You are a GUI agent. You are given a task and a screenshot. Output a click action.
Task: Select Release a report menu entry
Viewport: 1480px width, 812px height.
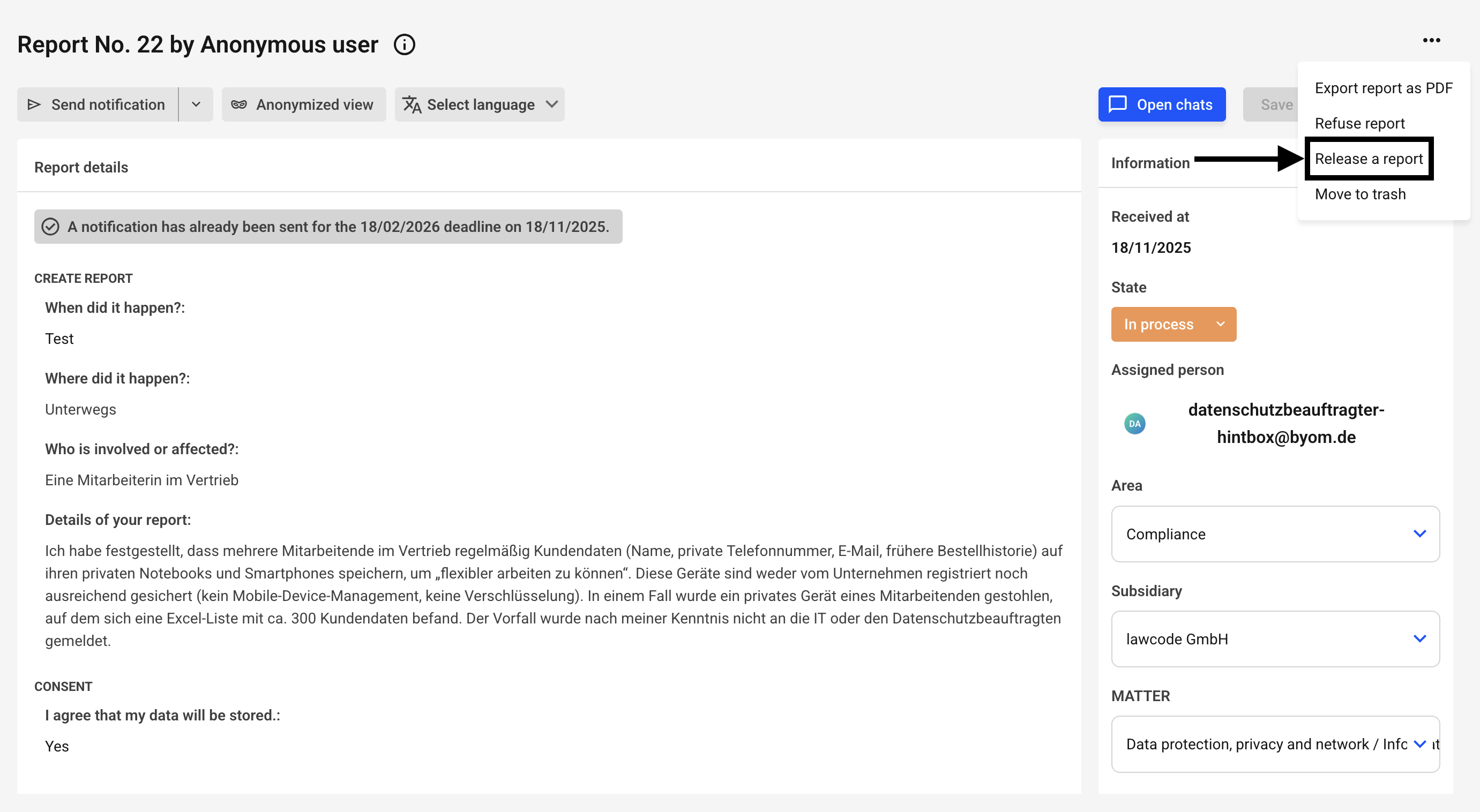coord(1369,159)
